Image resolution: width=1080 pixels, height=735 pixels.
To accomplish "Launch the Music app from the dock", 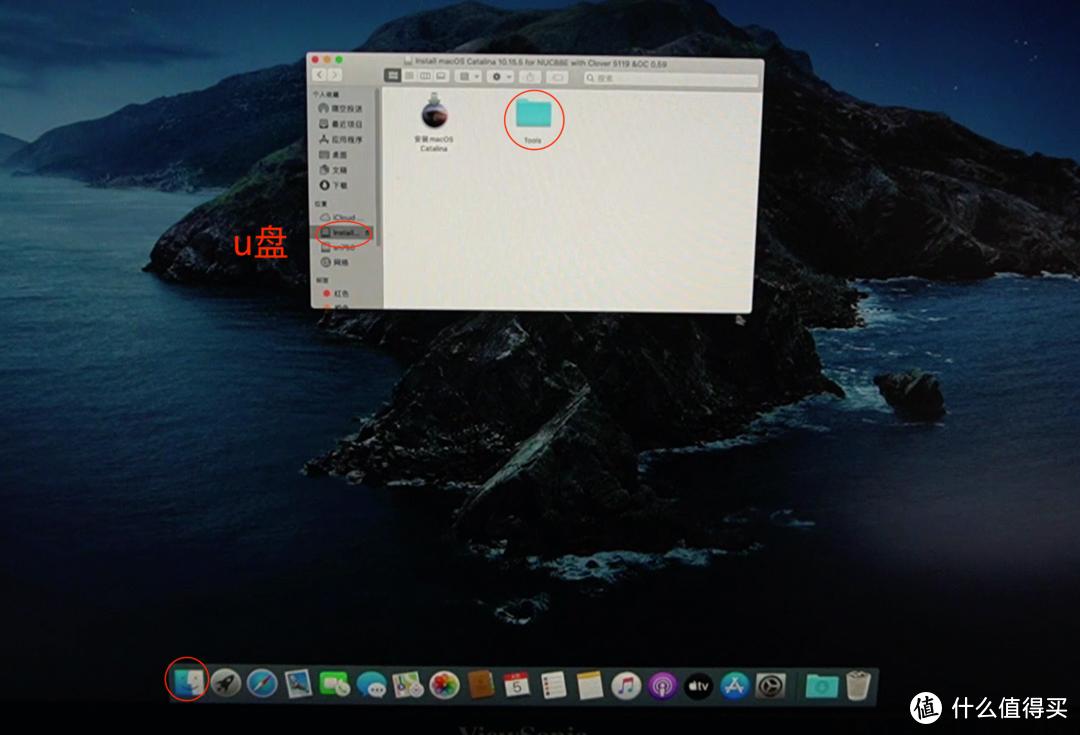I will coord(625,686).
